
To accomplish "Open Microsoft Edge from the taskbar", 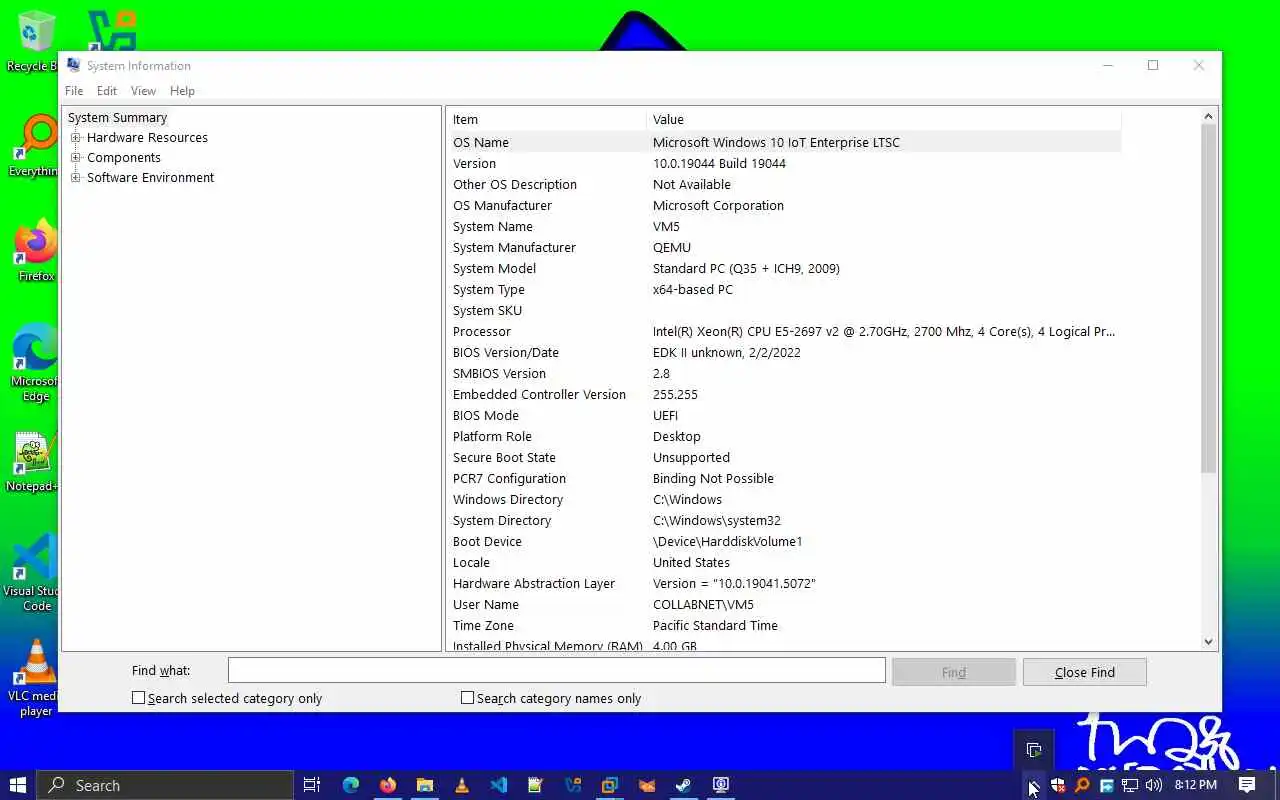I will [x=351, y=785].
